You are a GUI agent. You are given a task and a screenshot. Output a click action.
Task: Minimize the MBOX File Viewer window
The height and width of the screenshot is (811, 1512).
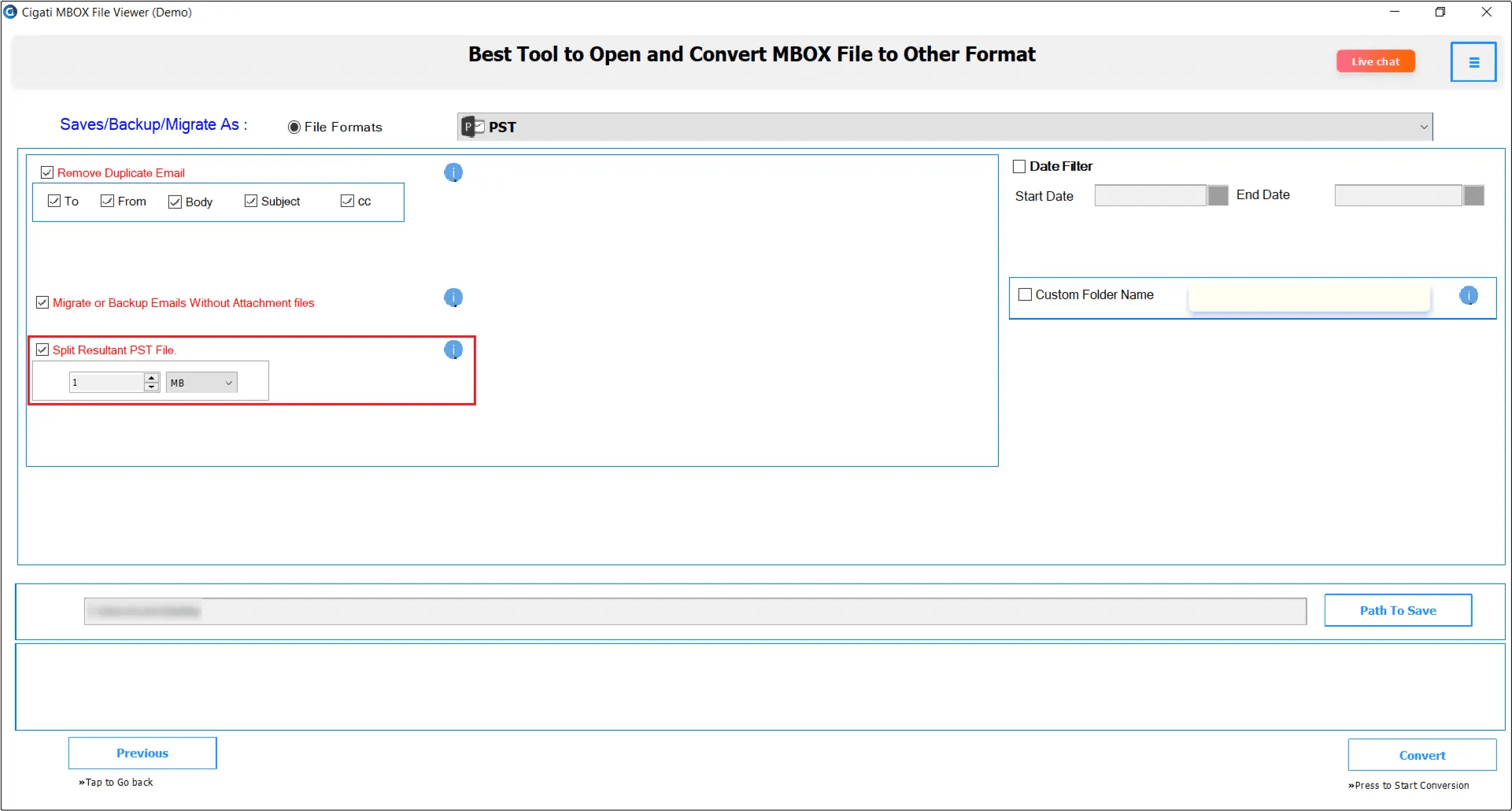pos(1395,12)
